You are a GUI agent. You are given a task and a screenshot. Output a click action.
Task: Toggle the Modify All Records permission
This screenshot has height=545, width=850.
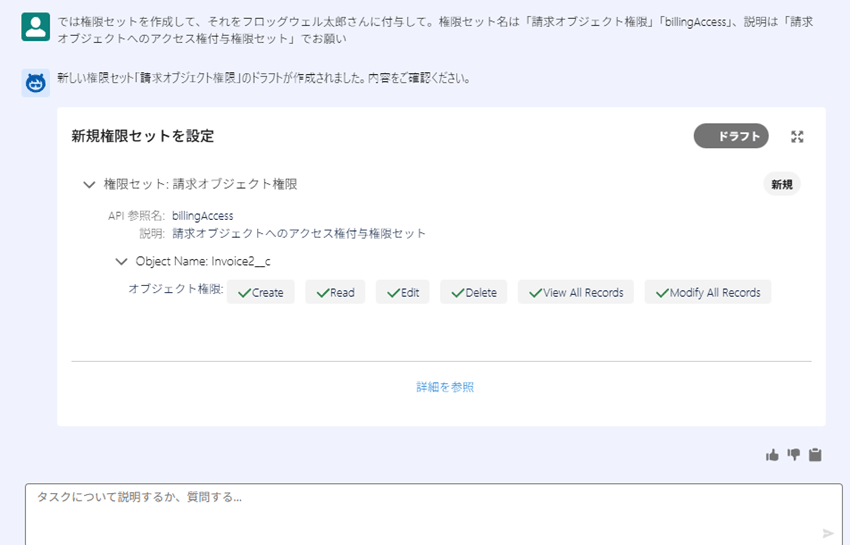(708, 292)
